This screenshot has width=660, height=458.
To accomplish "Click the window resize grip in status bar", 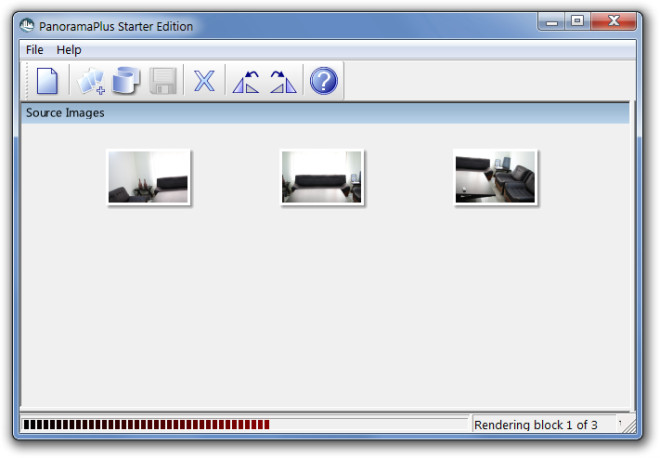I will (630, 426).
